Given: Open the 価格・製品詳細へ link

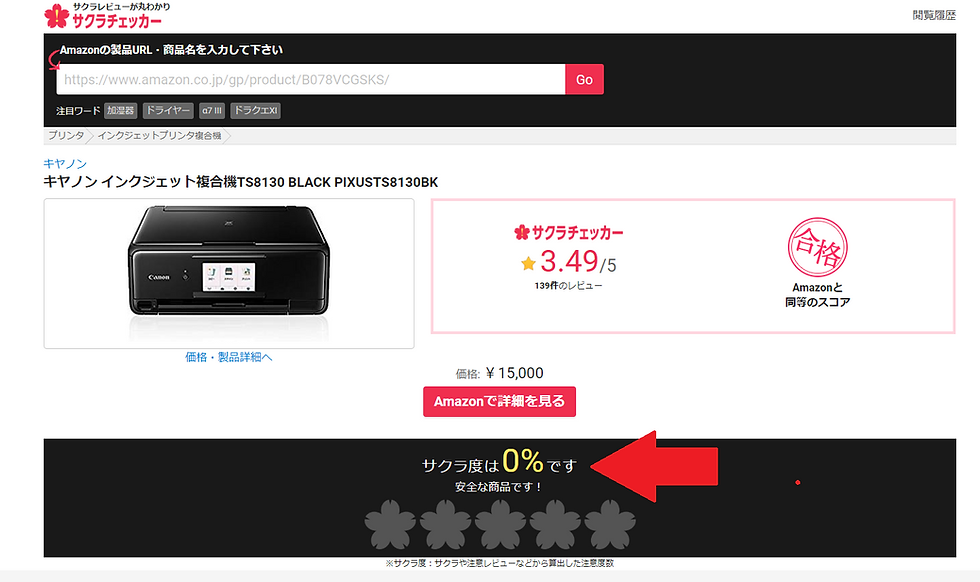Looking at the screenshot, I should pos(229,357).
